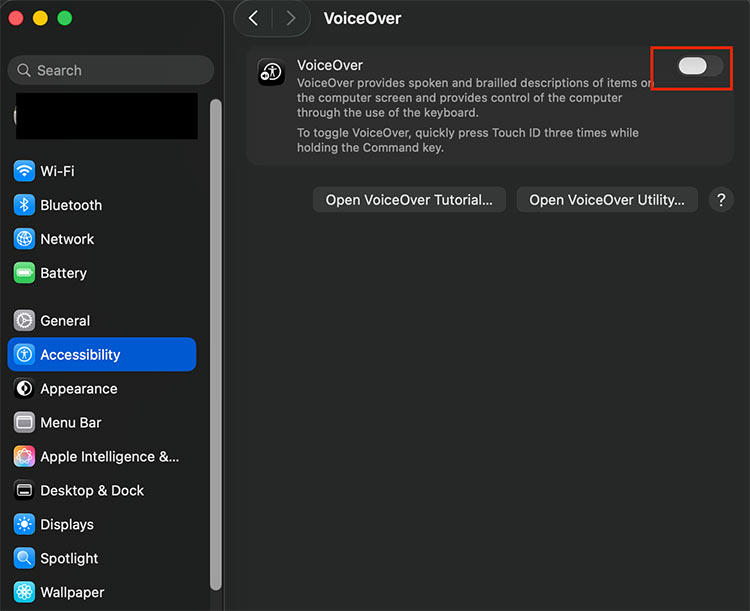Click the forward chevron button
This screenshot has width=750, height=611.
coord(290,18)
